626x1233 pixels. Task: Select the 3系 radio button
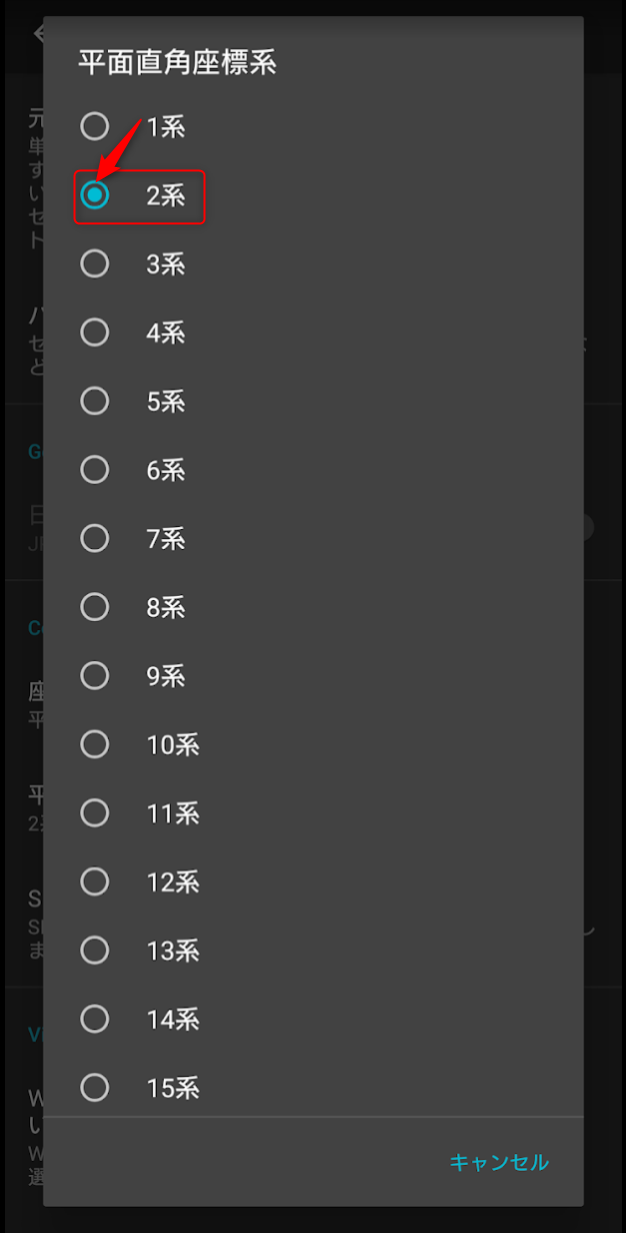95,264
